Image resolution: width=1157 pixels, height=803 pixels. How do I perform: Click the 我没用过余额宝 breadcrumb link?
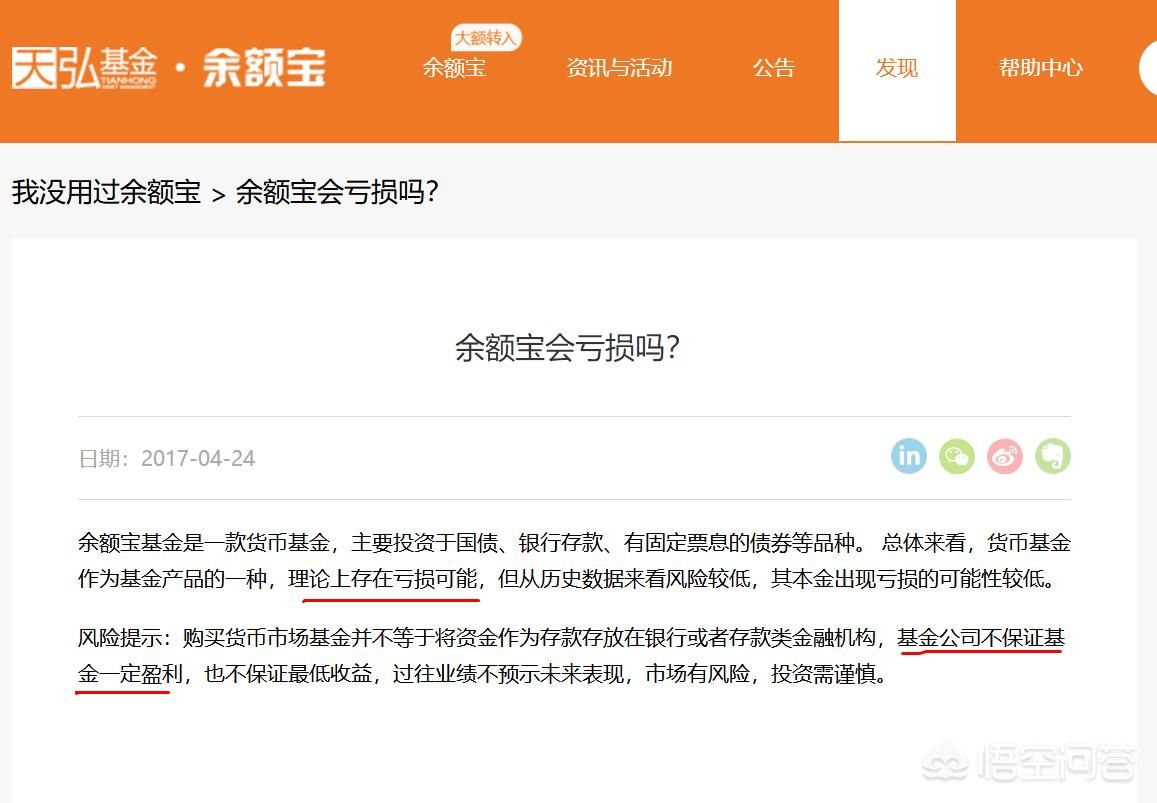point(106,192)
